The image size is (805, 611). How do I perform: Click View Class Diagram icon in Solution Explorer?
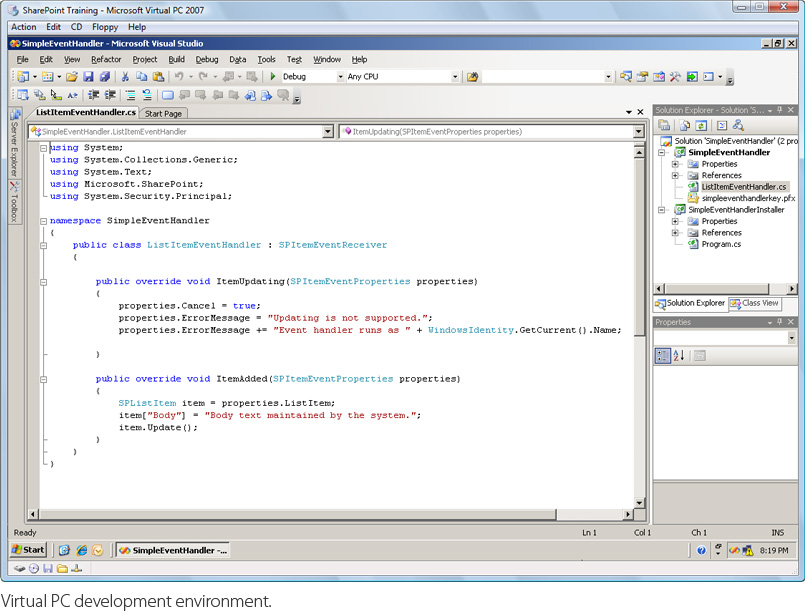point(738,125)
